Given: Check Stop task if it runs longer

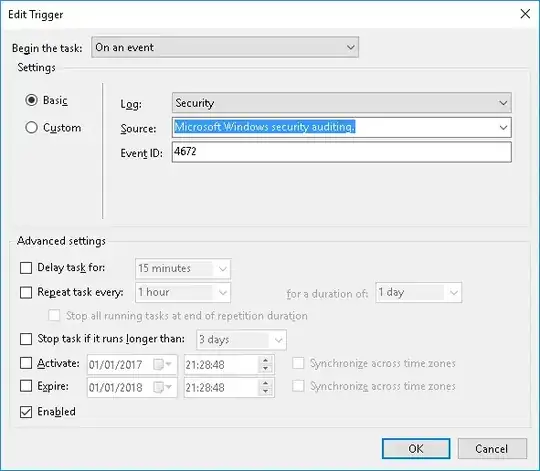Looking at the screenshot, I should click(26, 339).
